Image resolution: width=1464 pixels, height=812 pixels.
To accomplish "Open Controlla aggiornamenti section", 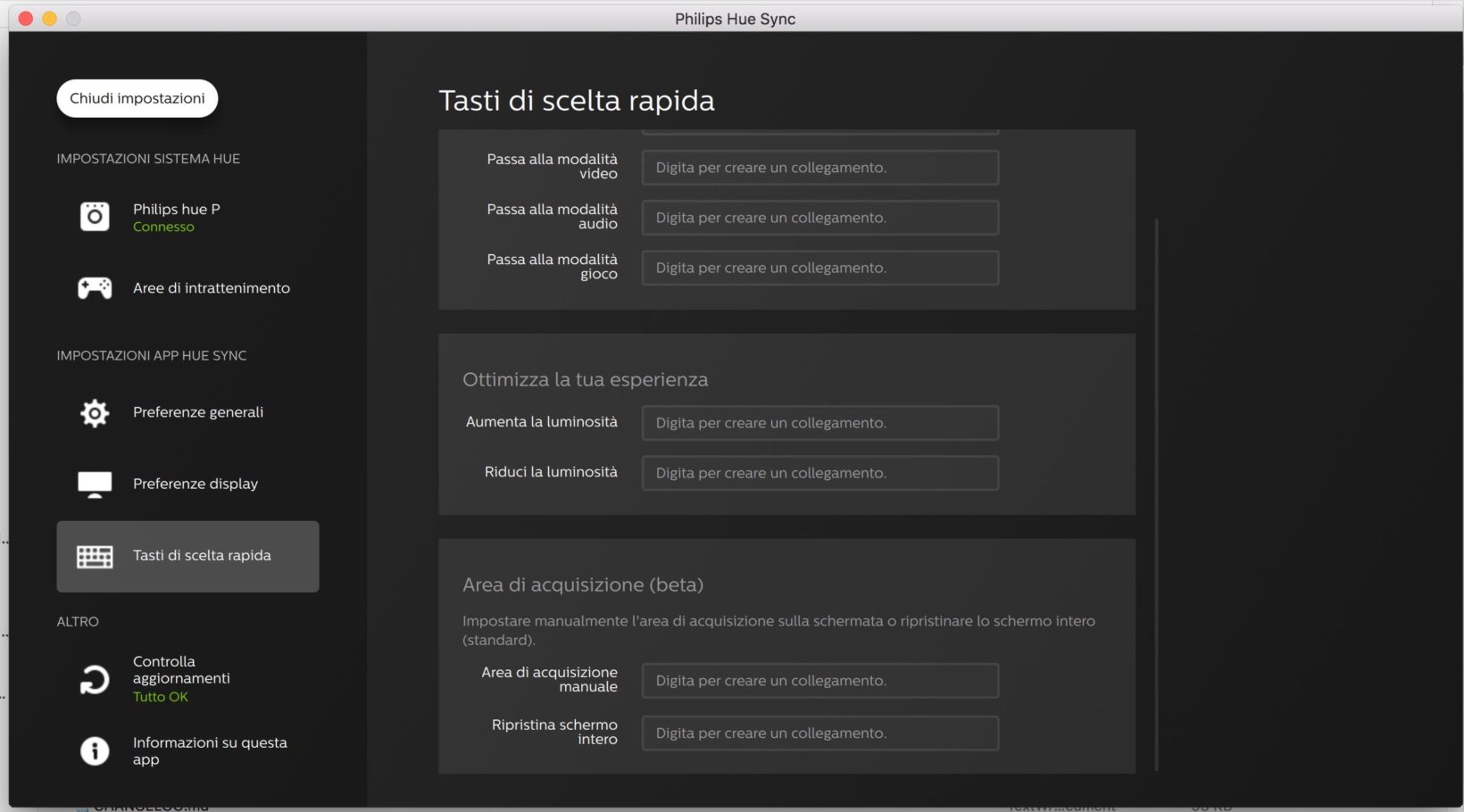I will point(187,679).
